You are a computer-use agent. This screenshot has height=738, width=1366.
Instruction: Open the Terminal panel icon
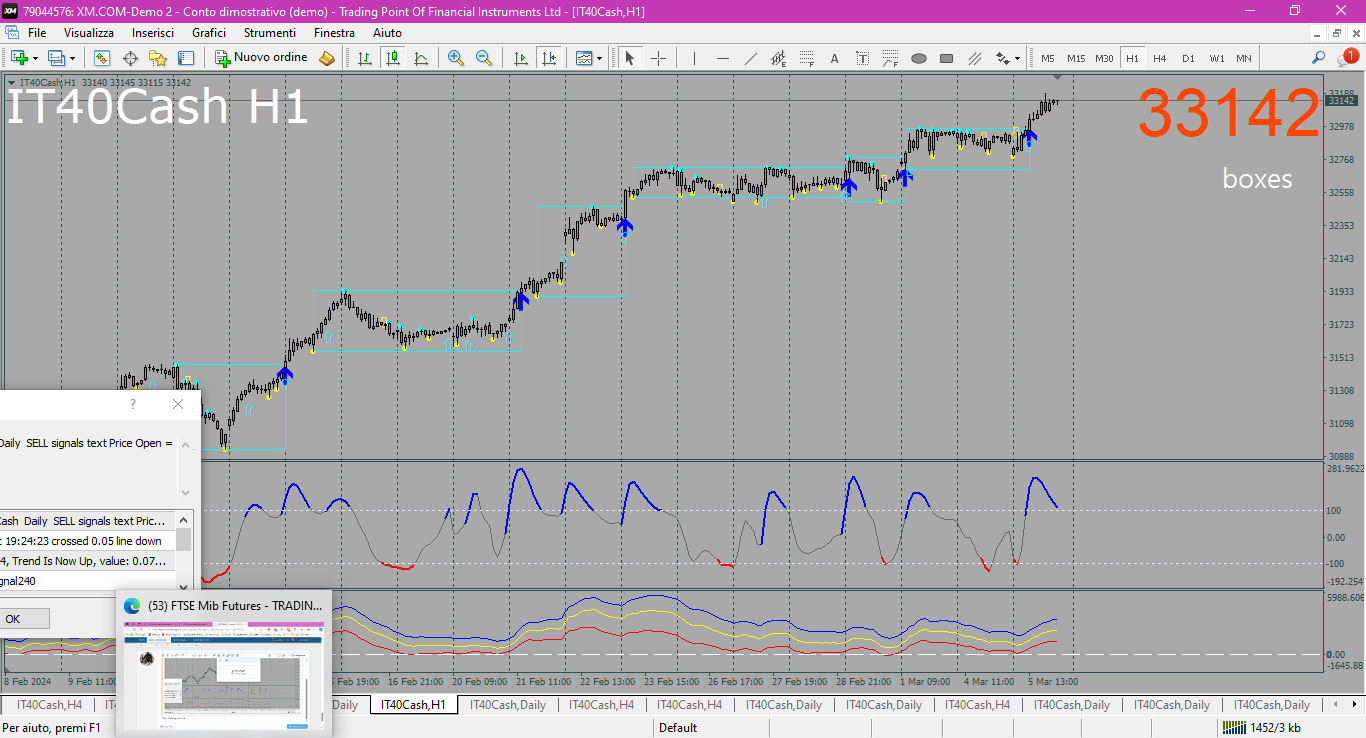[185, 58]
